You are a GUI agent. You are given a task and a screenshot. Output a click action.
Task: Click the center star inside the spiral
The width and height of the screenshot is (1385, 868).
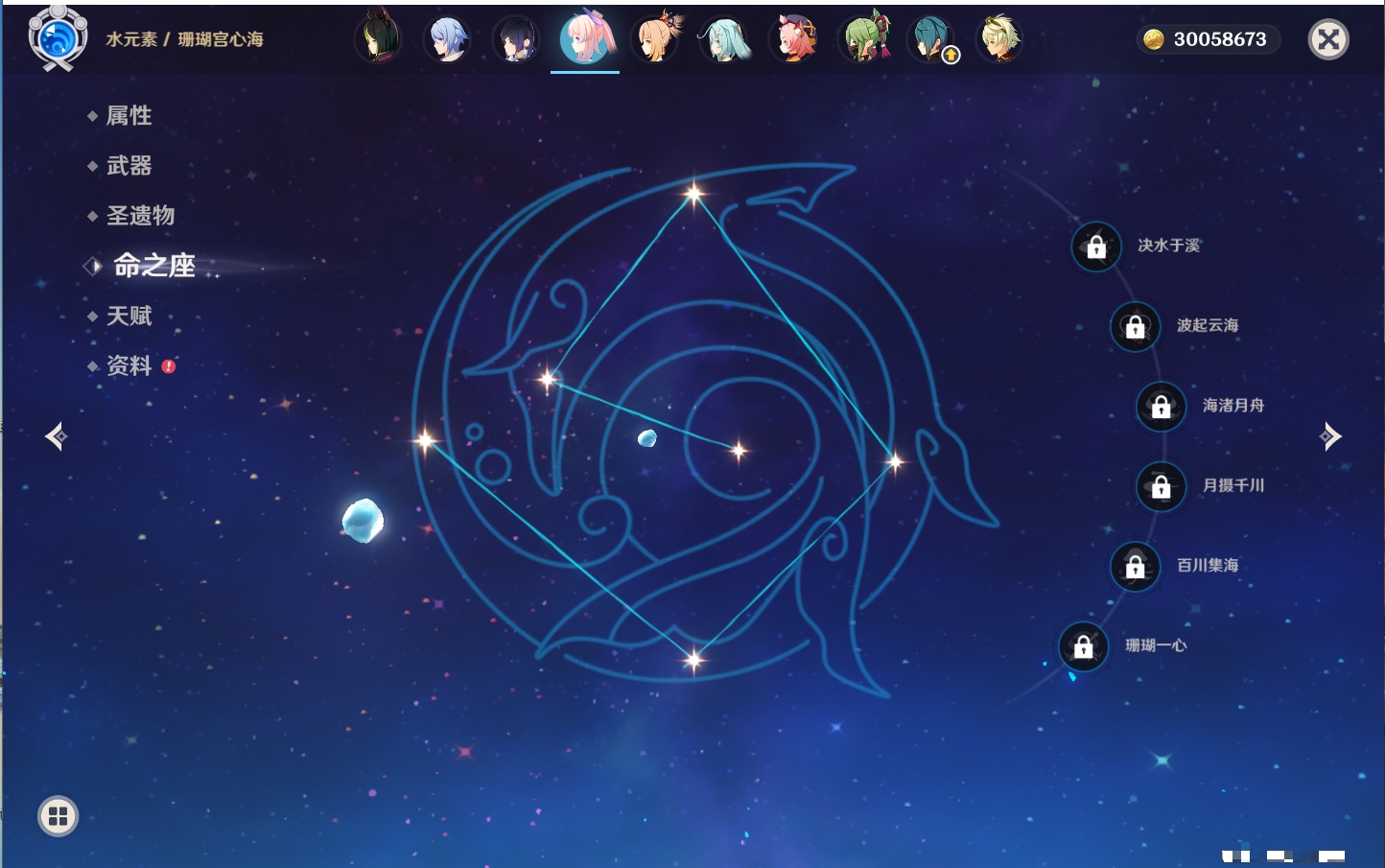(739, 450)
